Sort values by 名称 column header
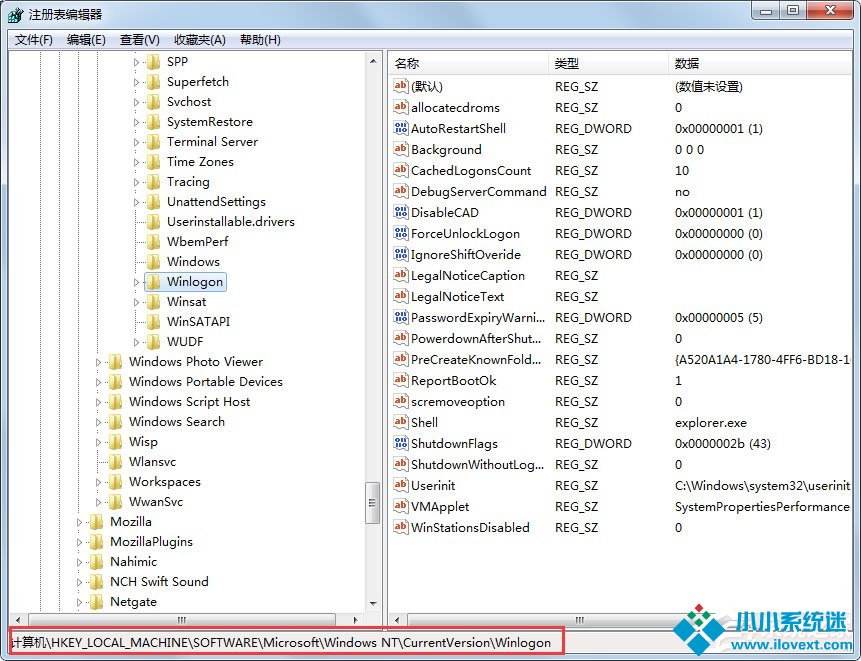 point(468,63)
